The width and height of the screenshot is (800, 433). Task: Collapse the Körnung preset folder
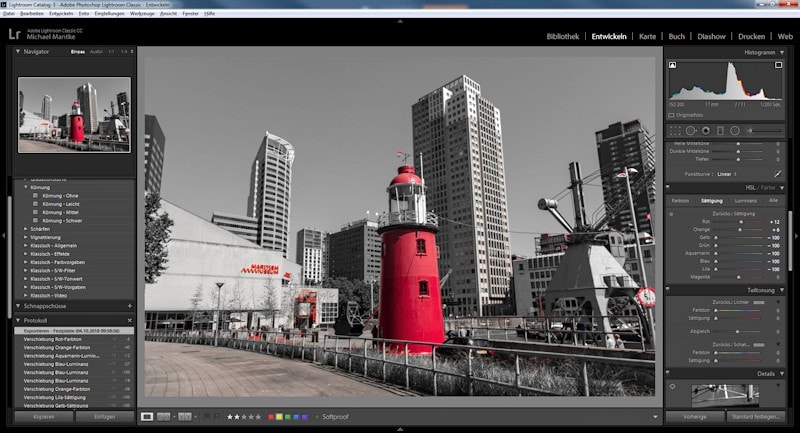pos(26,187)
